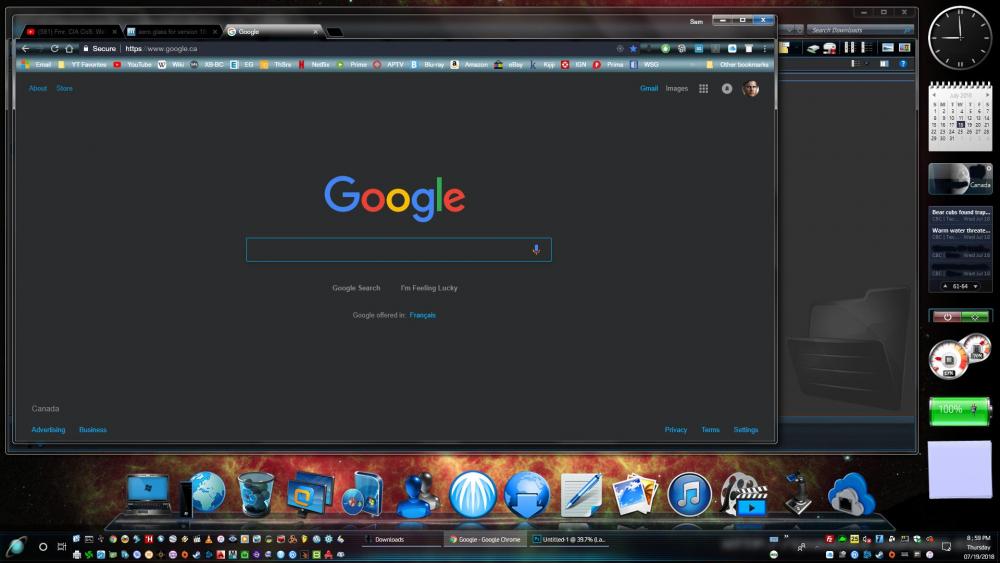Close the Google tab
The height and width of the screenshot is (563, 1000).
pos(315,31)
